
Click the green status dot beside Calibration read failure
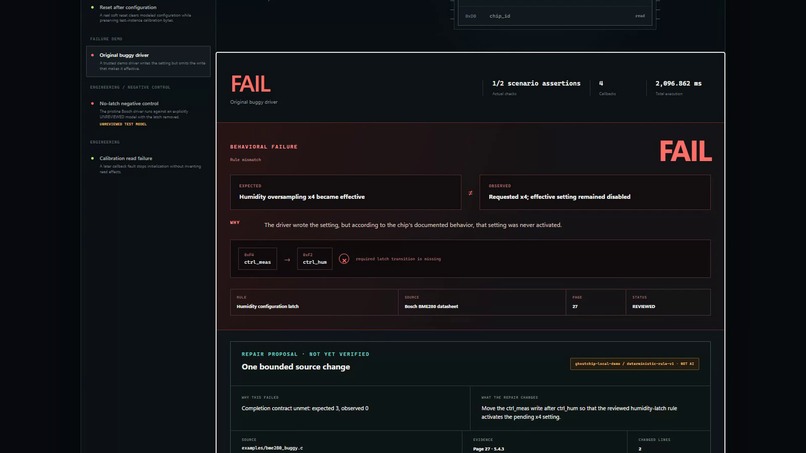[93, 158]
